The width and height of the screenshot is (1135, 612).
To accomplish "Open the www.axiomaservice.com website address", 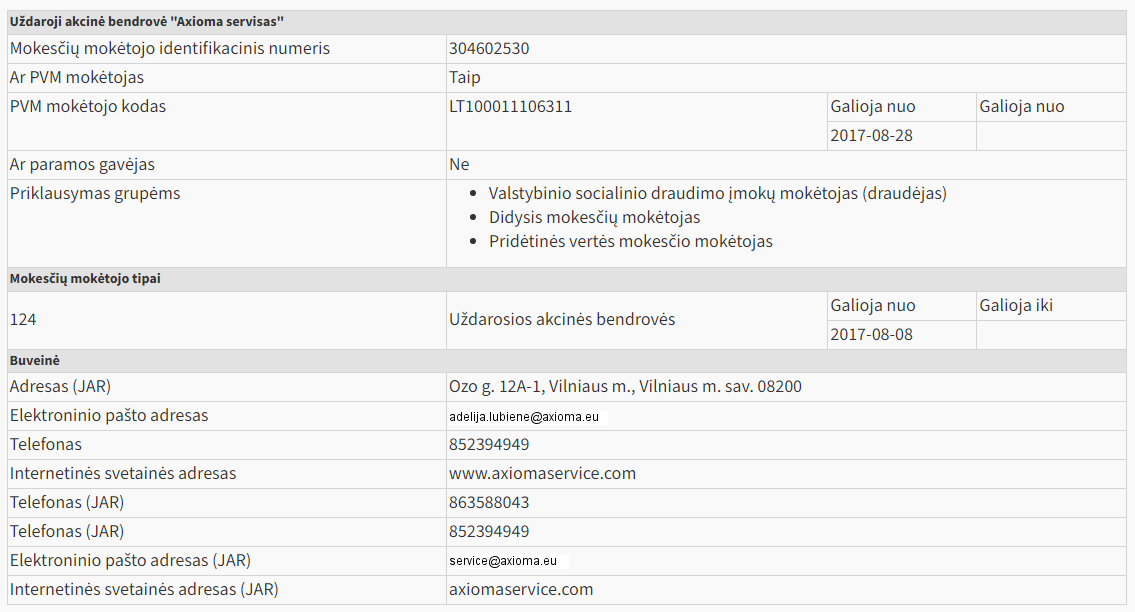I will (x=542, y=474).
